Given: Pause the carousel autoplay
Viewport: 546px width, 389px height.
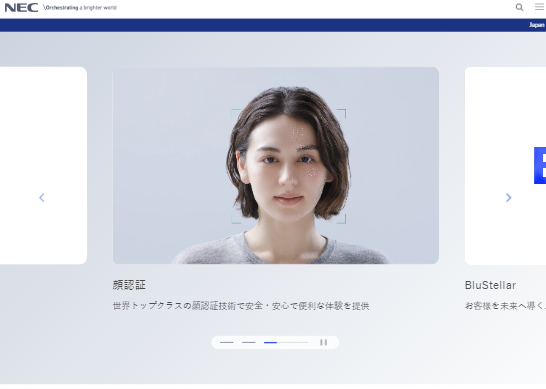Looking at the screenshot, I should (x=323, y=342).
